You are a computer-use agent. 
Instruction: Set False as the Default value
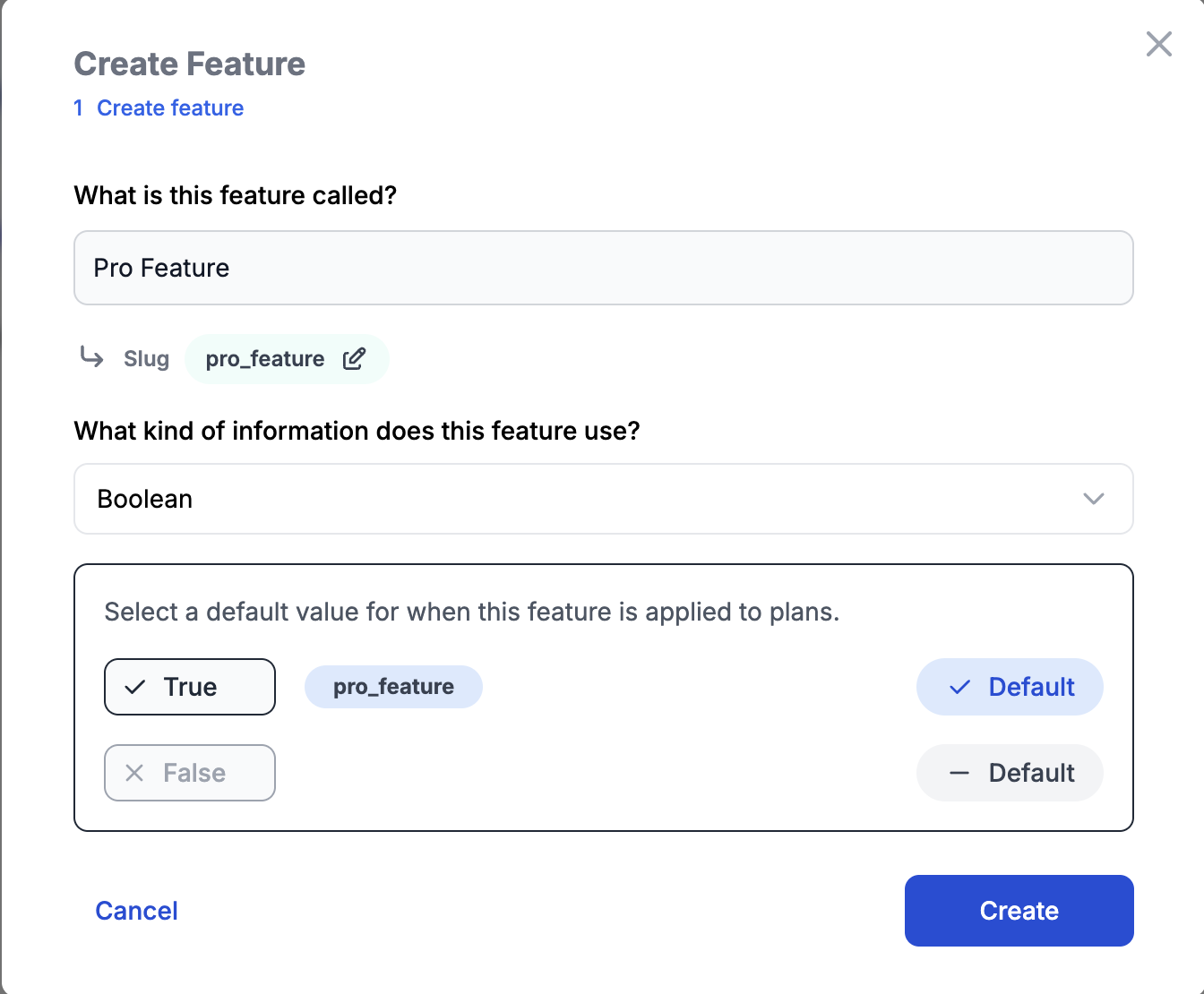pos(1010,773)
